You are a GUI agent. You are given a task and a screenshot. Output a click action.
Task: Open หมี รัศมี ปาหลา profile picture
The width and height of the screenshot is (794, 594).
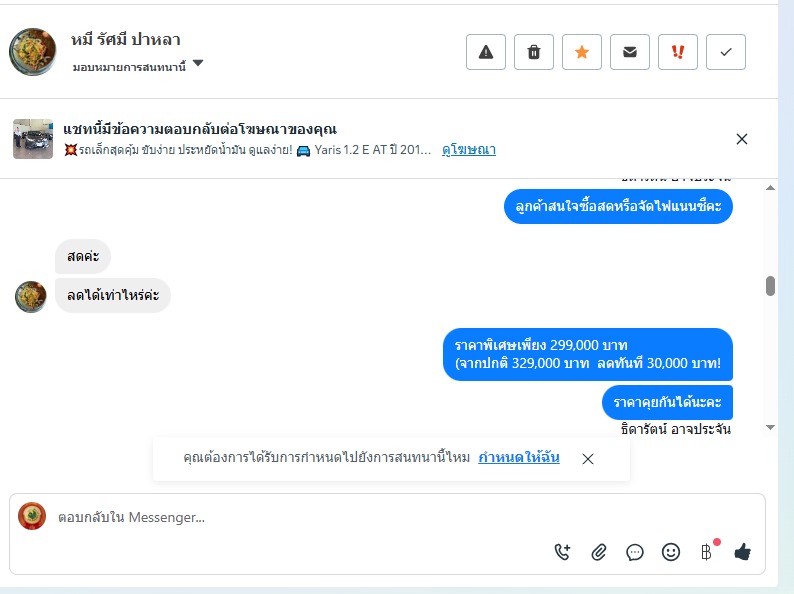pos(32,52)
